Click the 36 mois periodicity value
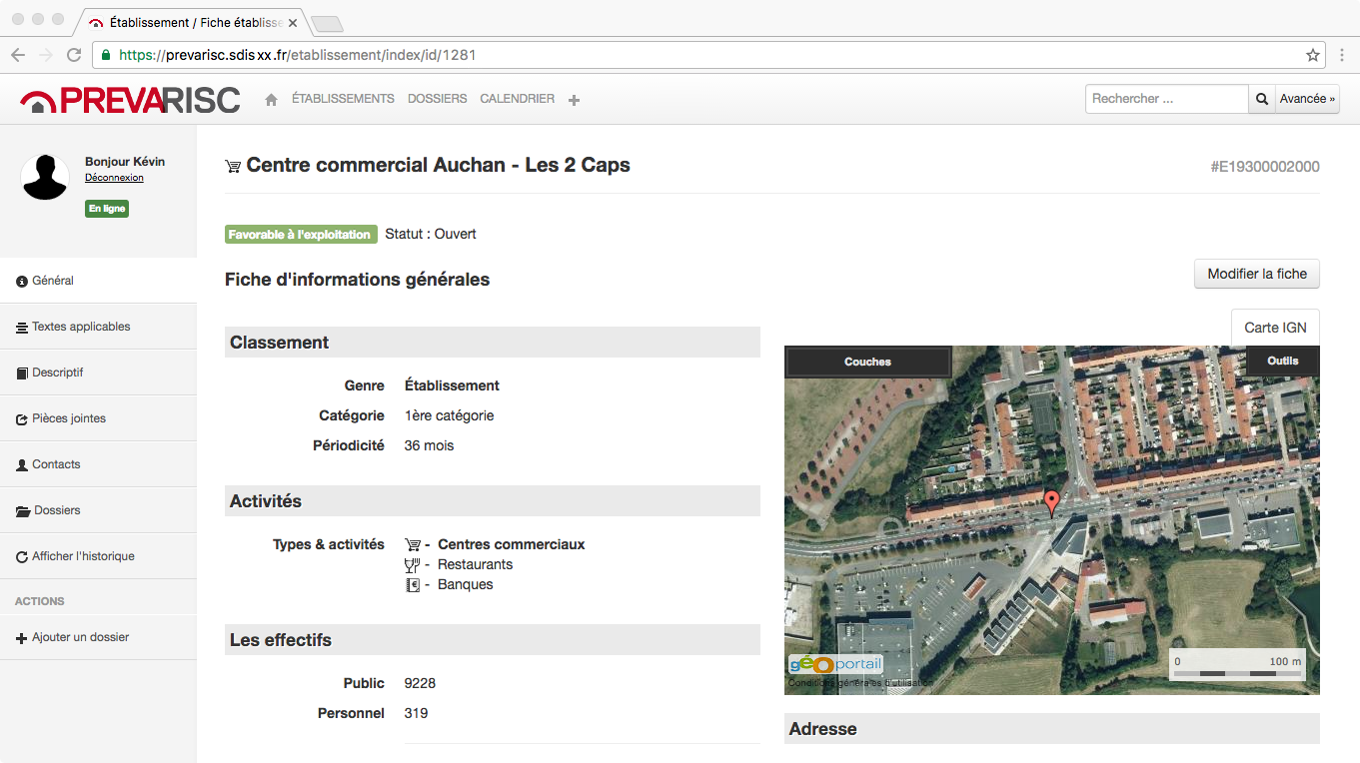Image resolution: width=1360 pixels, height=763 pixels. click(x=429, y=446)
